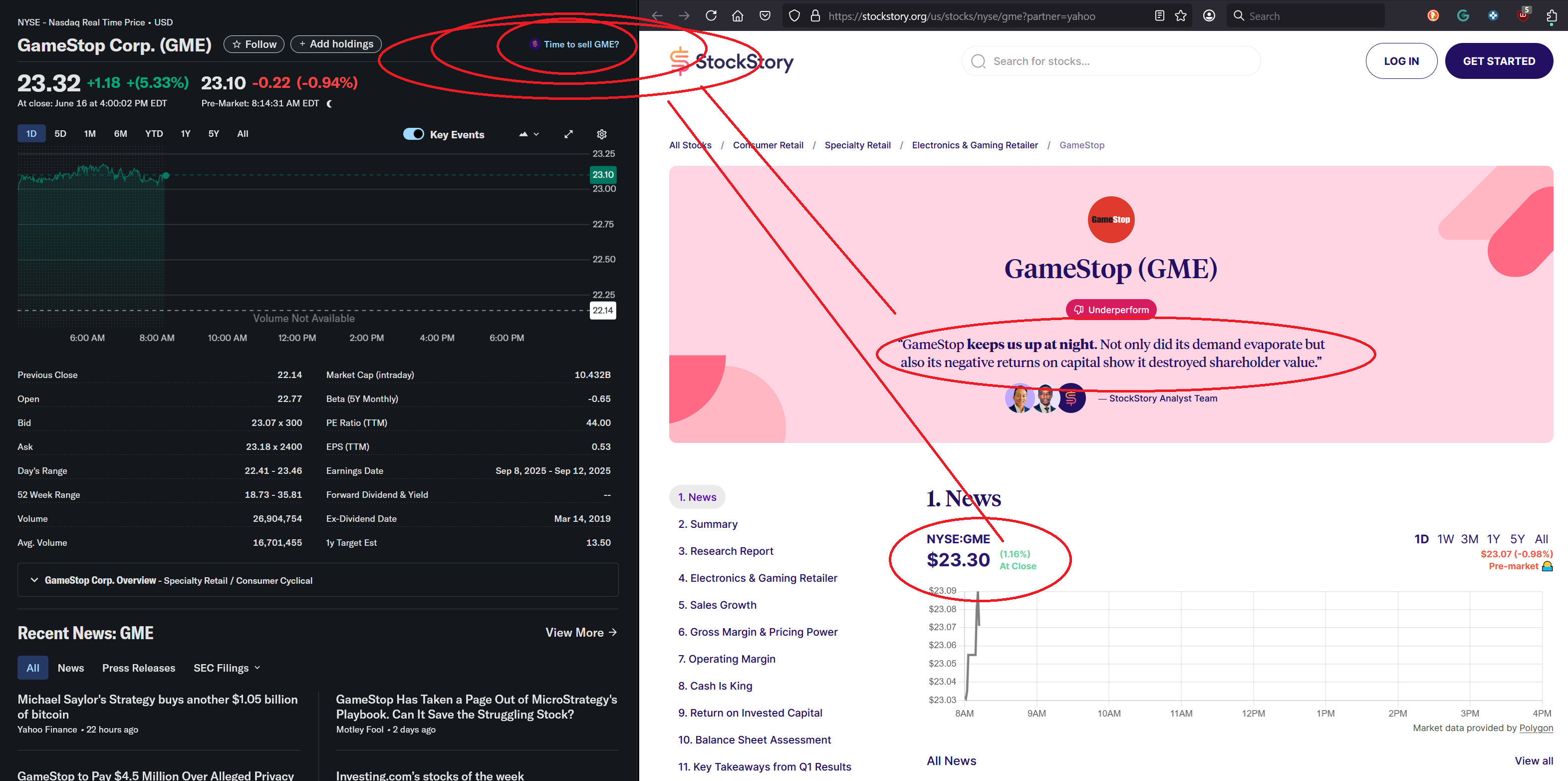The height and width of the screenshot is (781, 1568).
Task: Open Michael Saylor's Strategy bitcoin article
Action: tap(158, 707)
